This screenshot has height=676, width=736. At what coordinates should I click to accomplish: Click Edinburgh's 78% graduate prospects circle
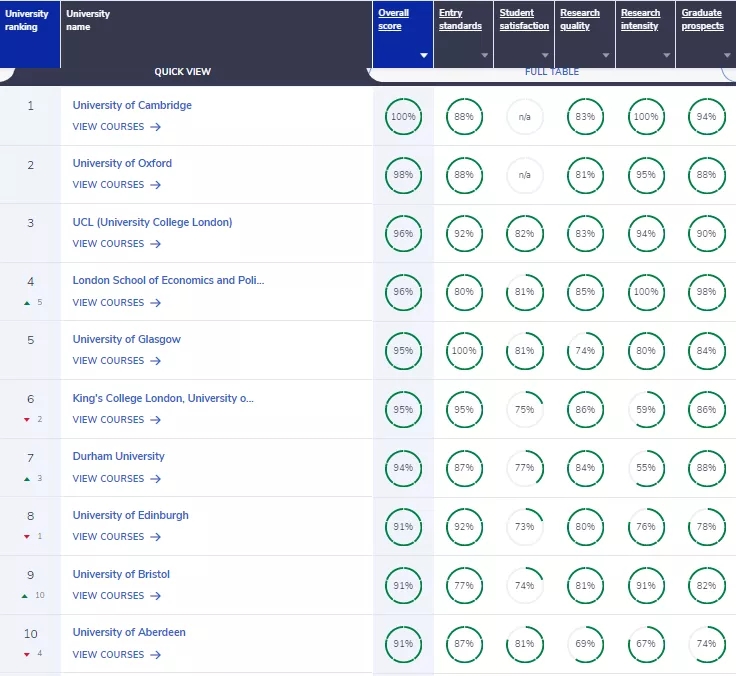pos(707,527)
